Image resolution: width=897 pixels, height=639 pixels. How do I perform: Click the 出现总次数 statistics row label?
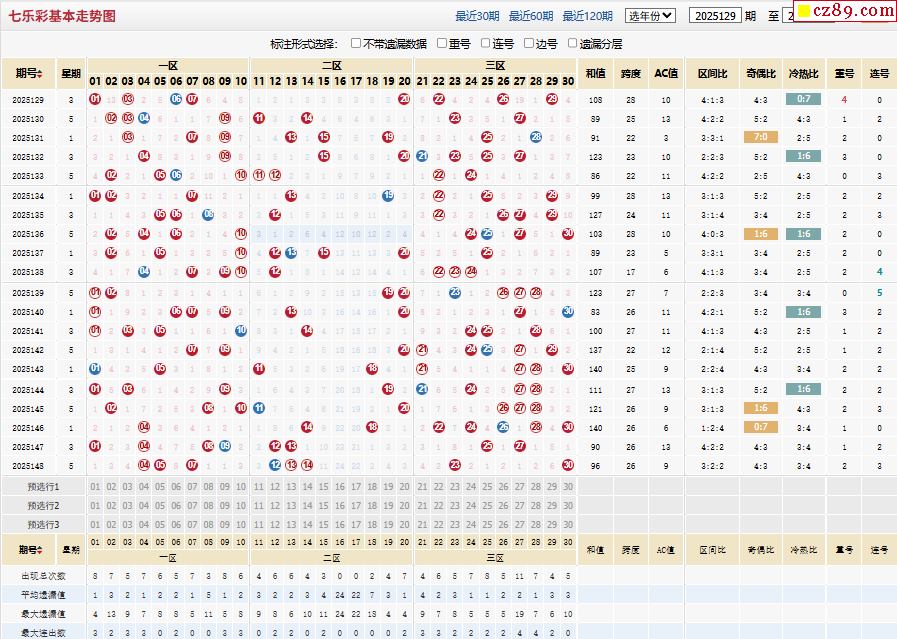coord(43,576)
